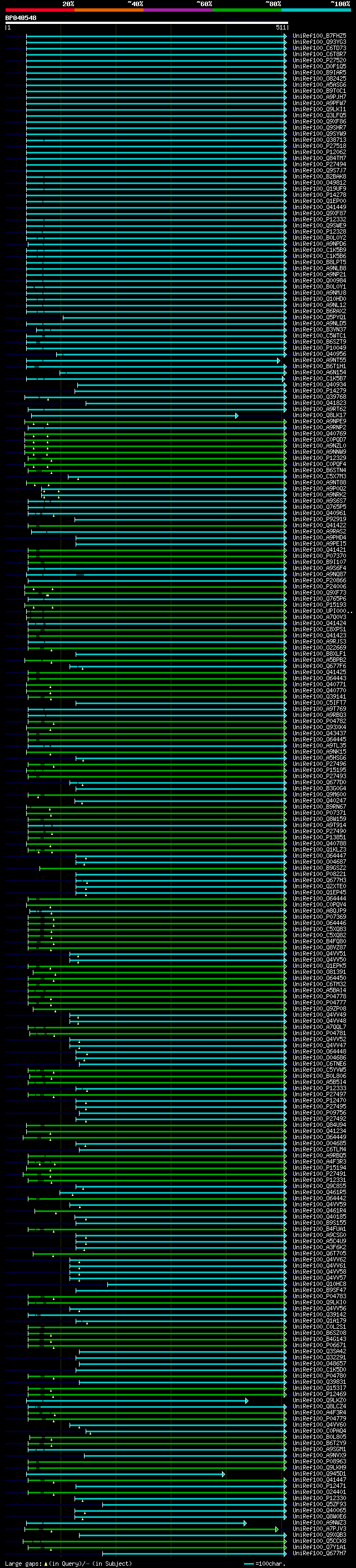Open the UniRef100_P27520 hit label
The image size is (356, 1568).
coord(319,60)
